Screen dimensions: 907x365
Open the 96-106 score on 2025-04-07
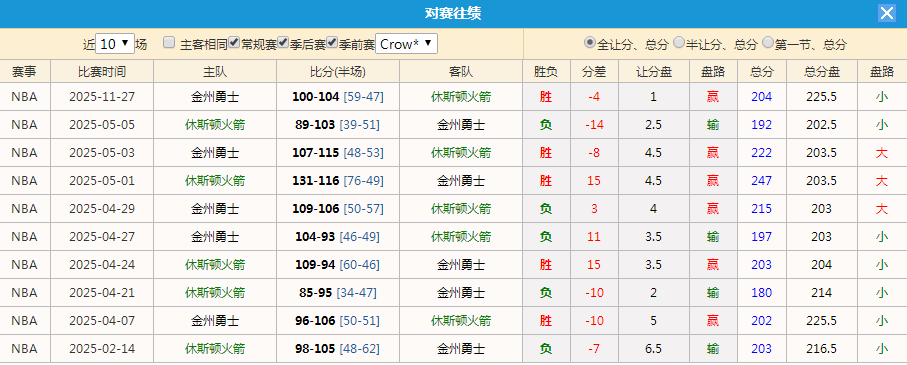pyautogui.click(x=316, y=320)
